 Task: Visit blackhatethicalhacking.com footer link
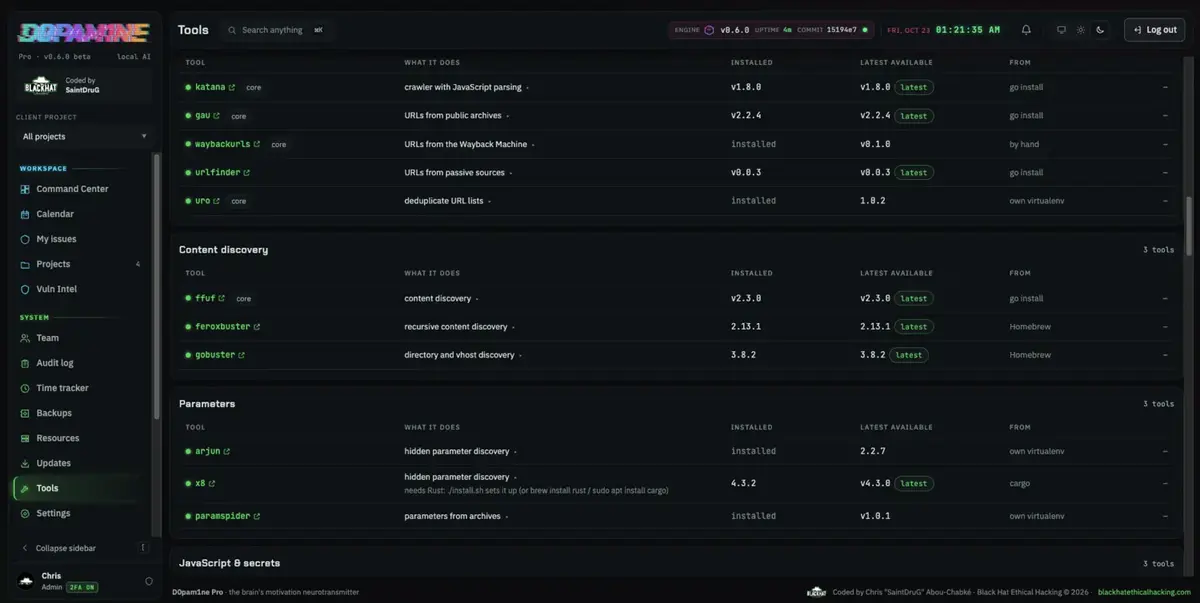click(1144, 592)
